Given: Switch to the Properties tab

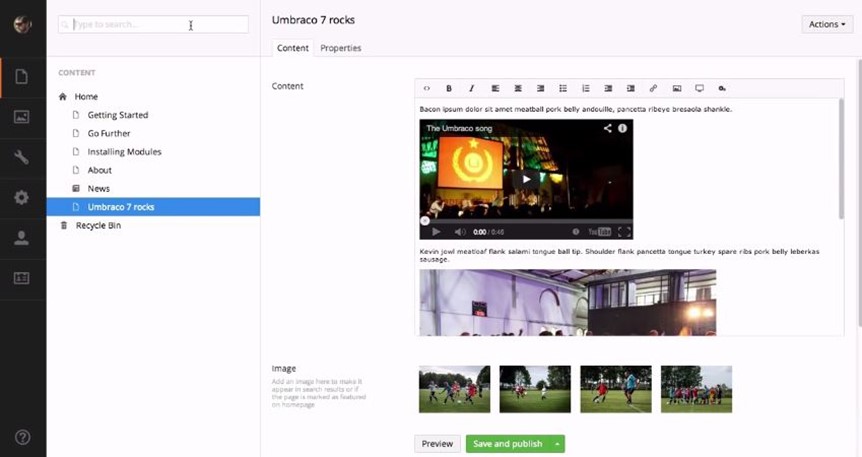Looking at the screenshot, I should click(x=341, y=48).
